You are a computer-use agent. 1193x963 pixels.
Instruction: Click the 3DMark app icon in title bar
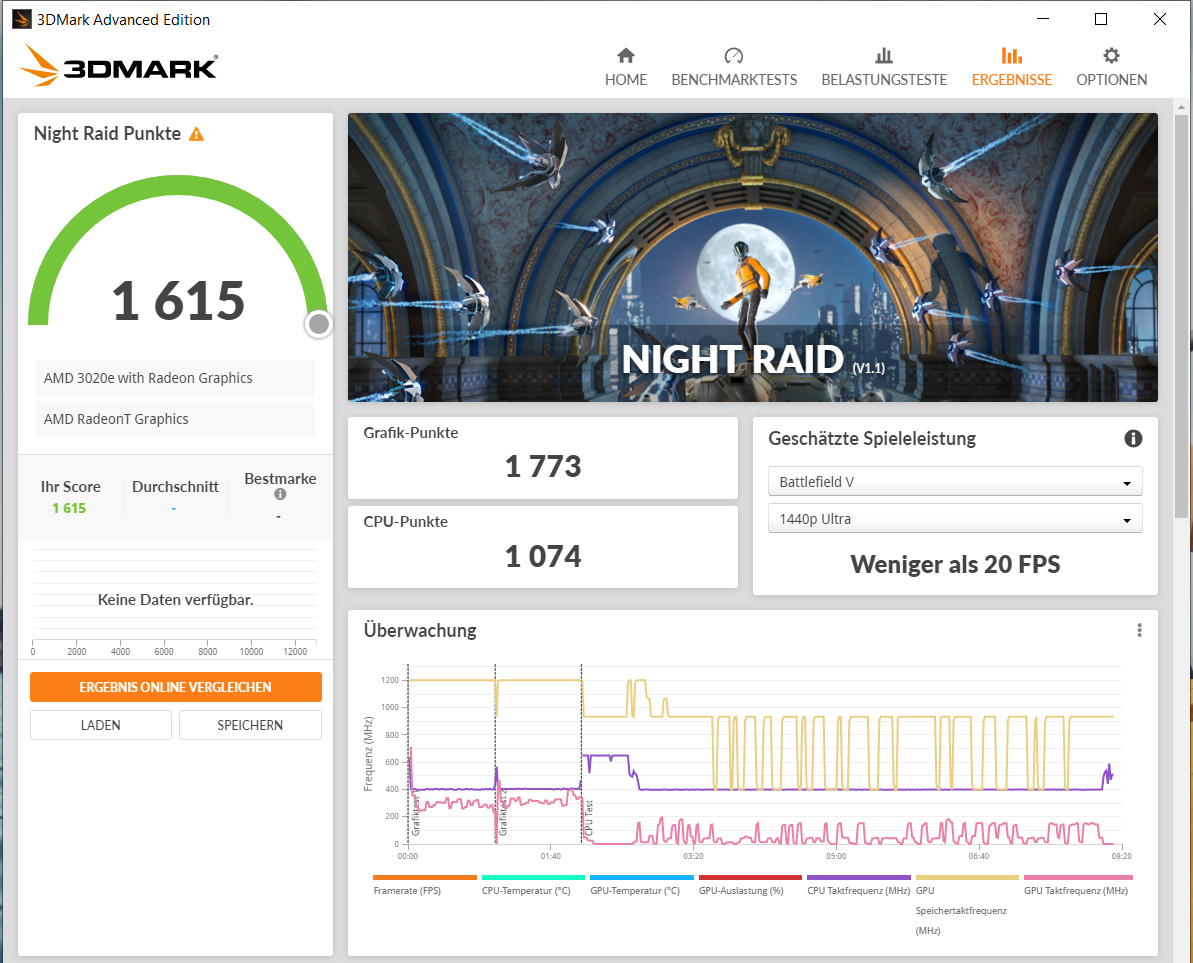pyautogui.click(x=22, y=19)
